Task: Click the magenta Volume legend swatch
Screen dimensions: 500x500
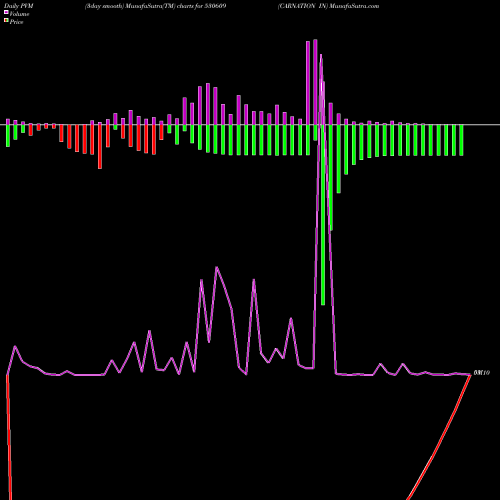Action: point(6,13)
